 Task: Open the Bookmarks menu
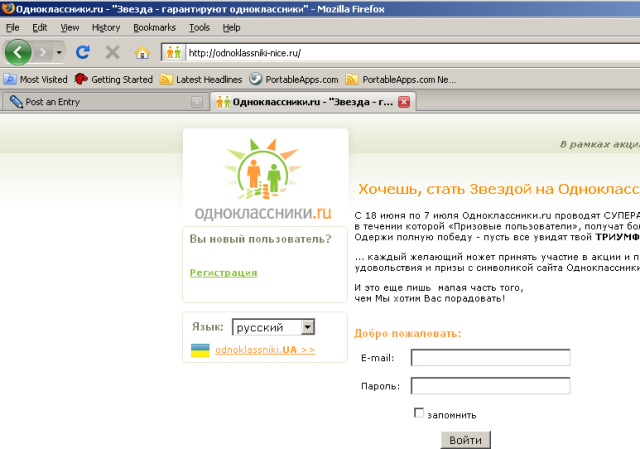pos(153,27)
